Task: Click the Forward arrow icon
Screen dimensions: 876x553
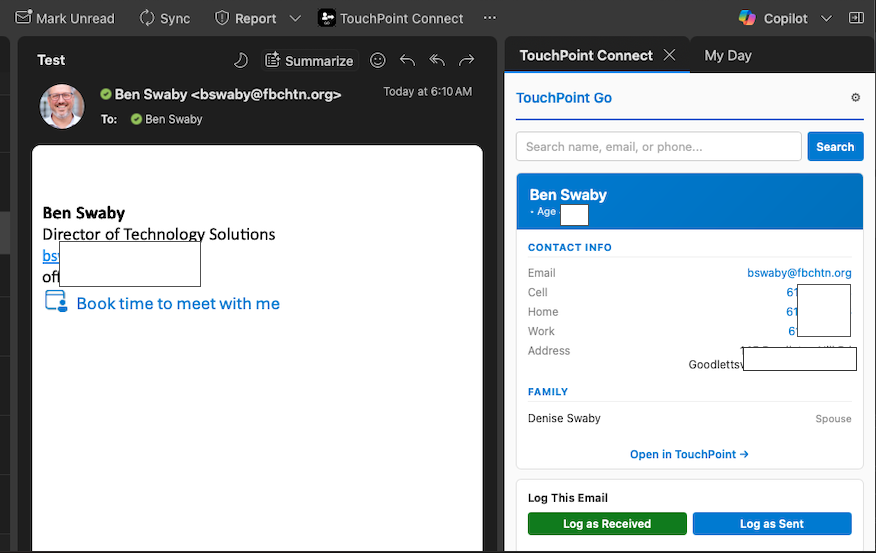Action: [x=466, y=60]
